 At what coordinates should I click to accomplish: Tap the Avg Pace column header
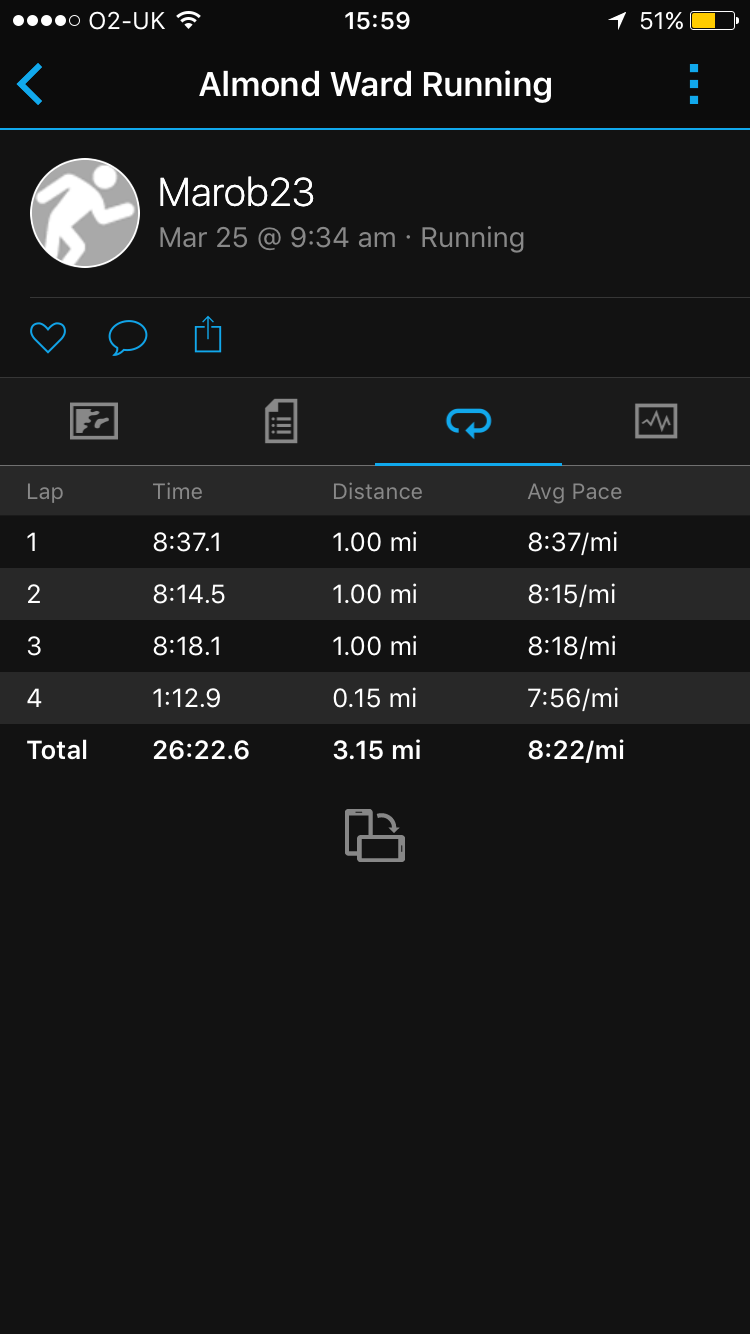[x=574, y=491]
